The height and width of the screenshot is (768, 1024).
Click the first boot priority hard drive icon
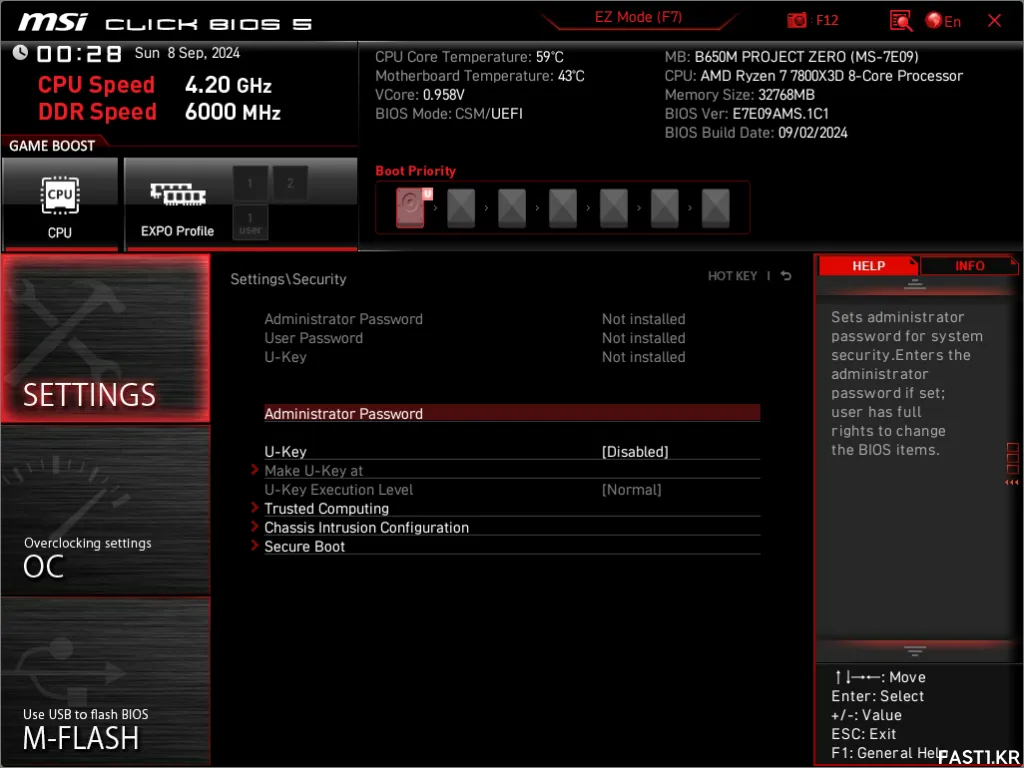tap(411, 208)
